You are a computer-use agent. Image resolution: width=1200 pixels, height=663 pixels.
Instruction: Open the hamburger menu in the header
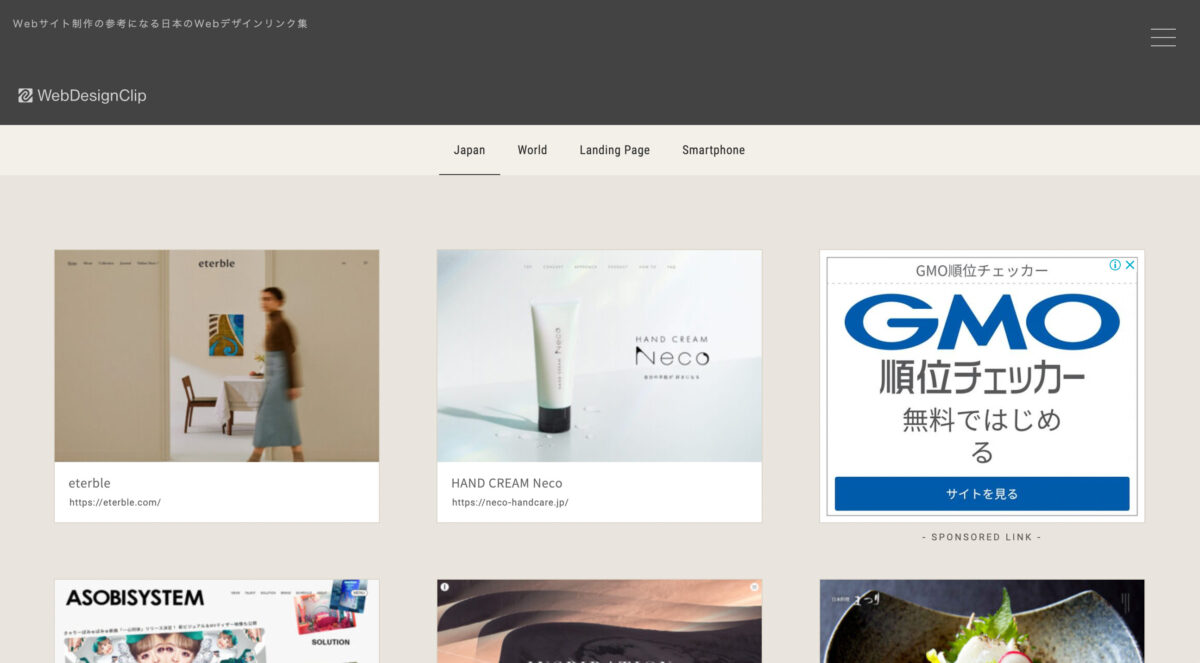coord(1162,38)
